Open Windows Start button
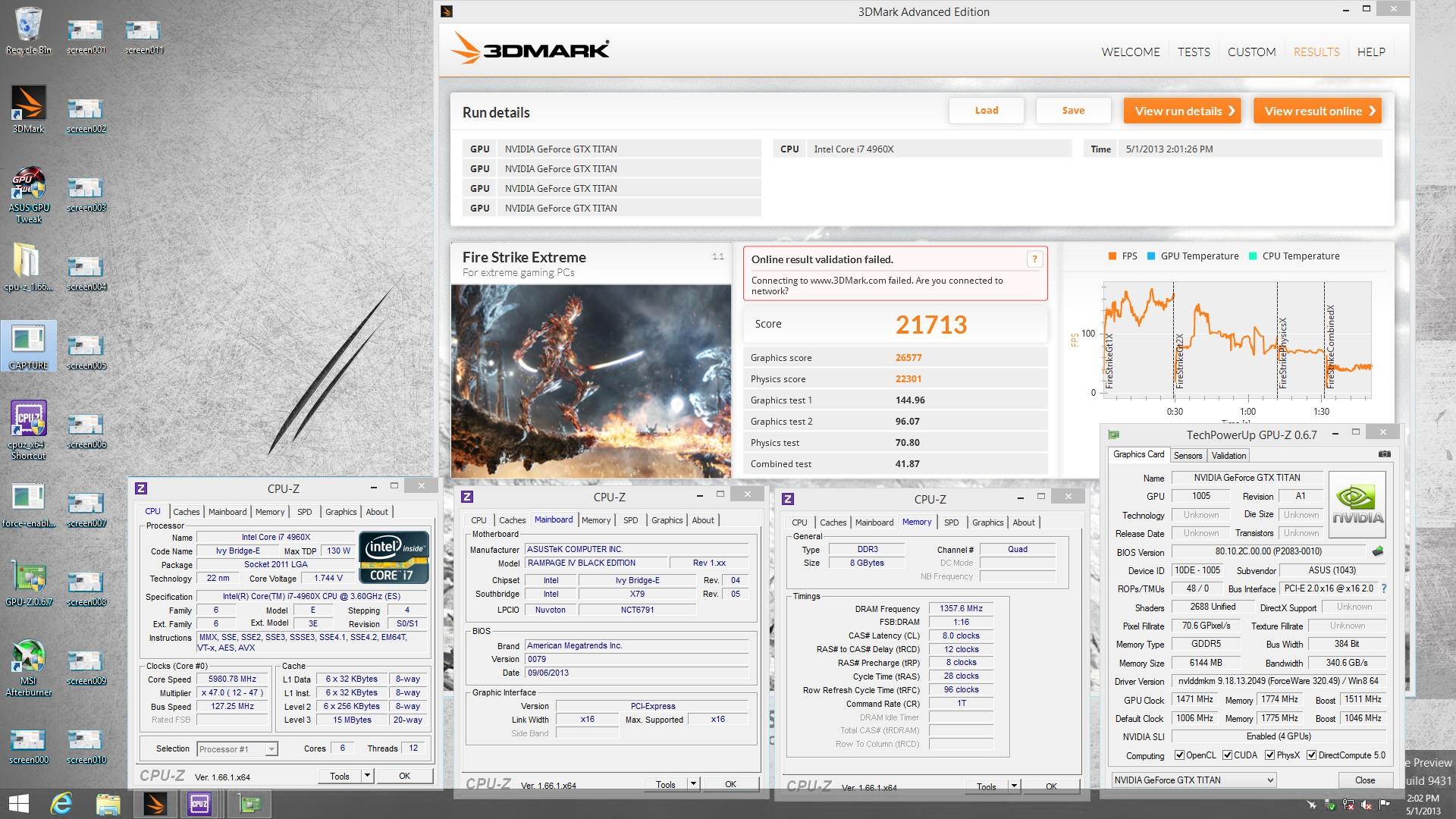This screenshot has height=819, width=1456. (x=18, y=803)
